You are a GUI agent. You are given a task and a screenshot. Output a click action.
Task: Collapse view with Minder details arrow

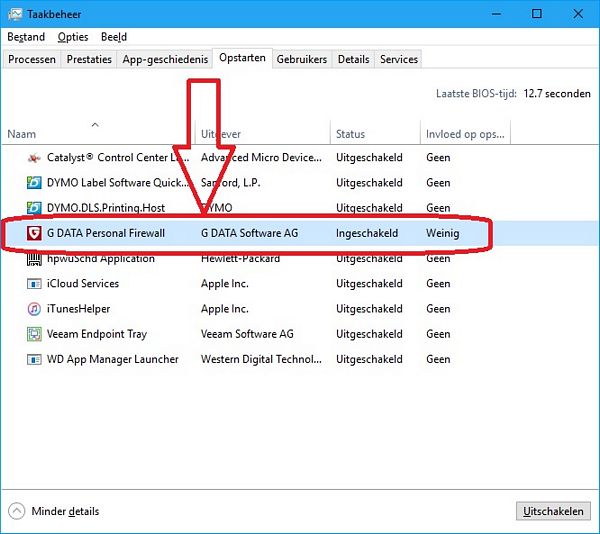point(16,511)
